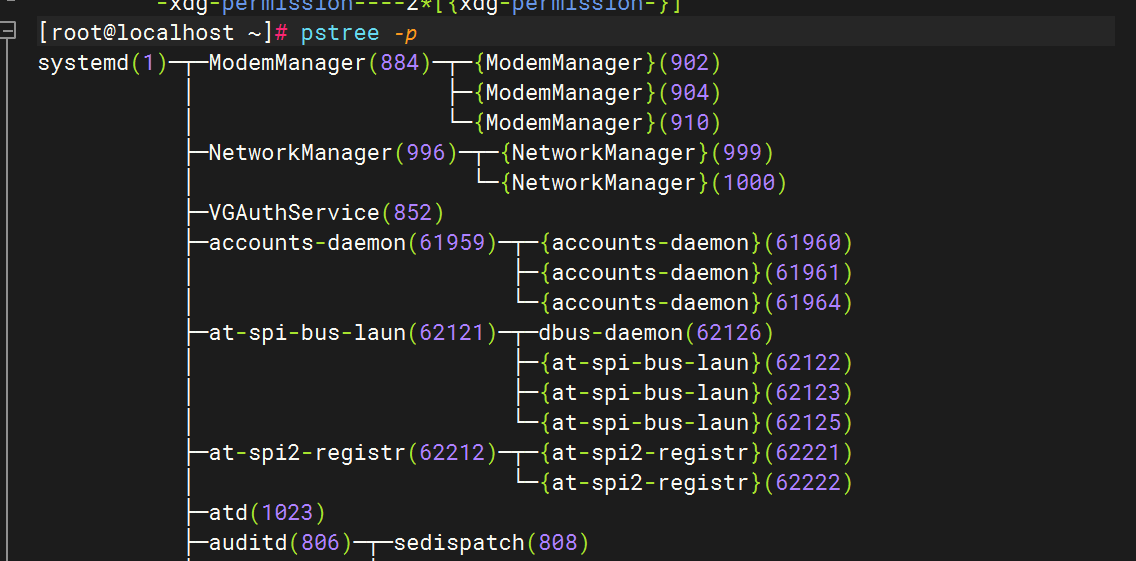Viewport: 1136px width, 561px height.
Task: Click {at-spi2-registr}(62221) thread
Action: coord(697,453)
